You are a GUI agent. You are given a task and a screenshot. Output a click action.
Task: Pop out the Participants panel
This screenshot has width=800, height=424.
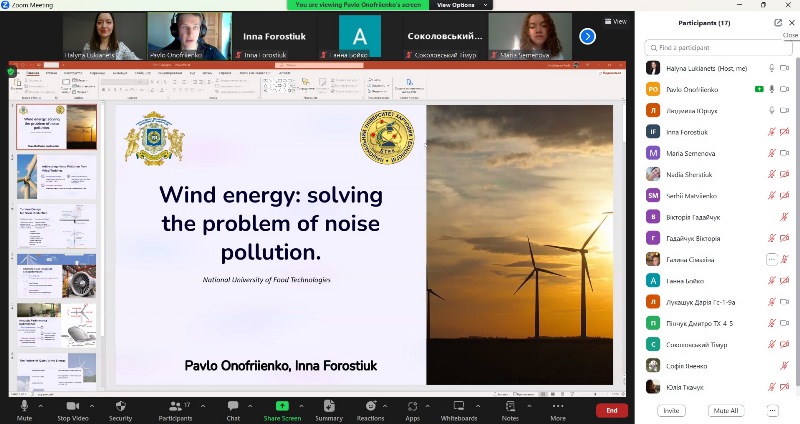coord(778,22)
